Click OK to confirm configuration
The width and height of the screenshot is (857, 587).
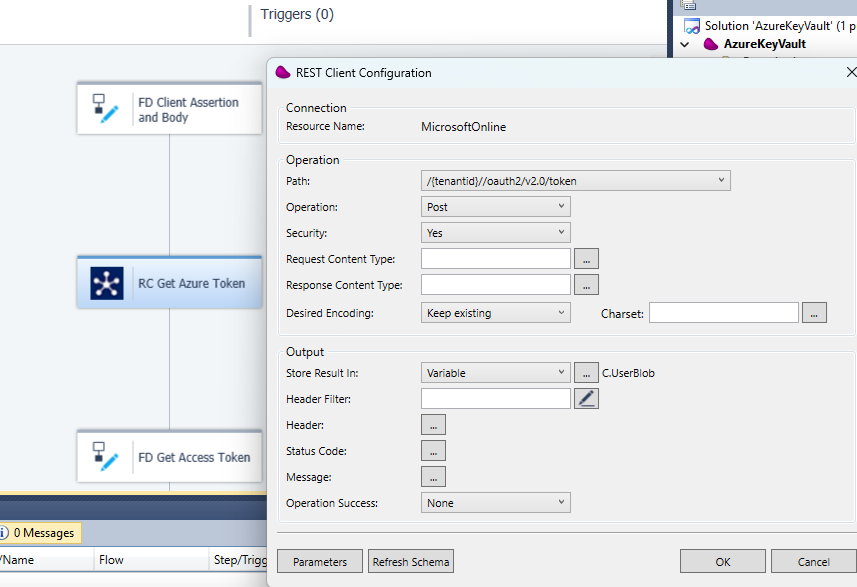(722, 562)
